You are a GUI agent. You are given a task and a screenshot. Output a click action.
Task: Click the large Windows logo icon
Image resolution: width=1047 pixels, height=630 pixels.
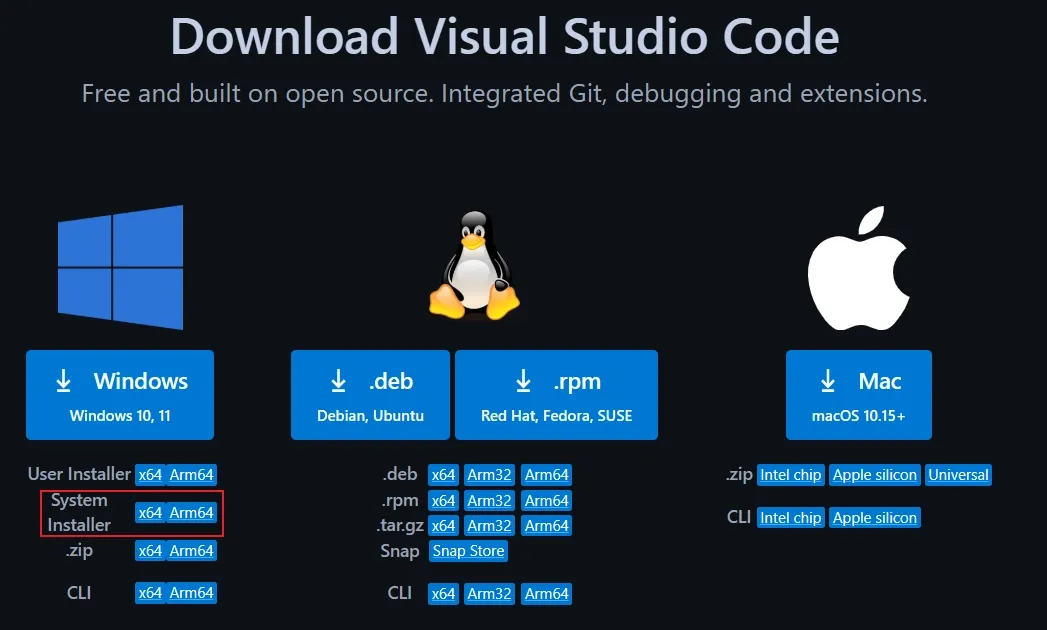120,267
